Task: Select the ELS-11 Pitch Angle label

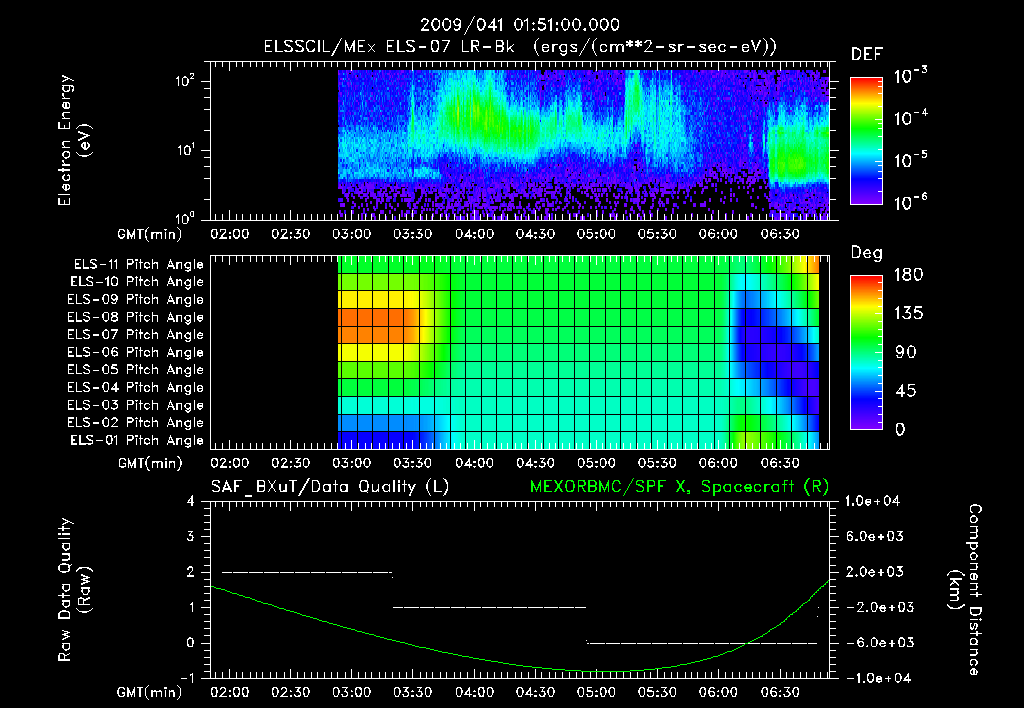Action: coord(138,265)
